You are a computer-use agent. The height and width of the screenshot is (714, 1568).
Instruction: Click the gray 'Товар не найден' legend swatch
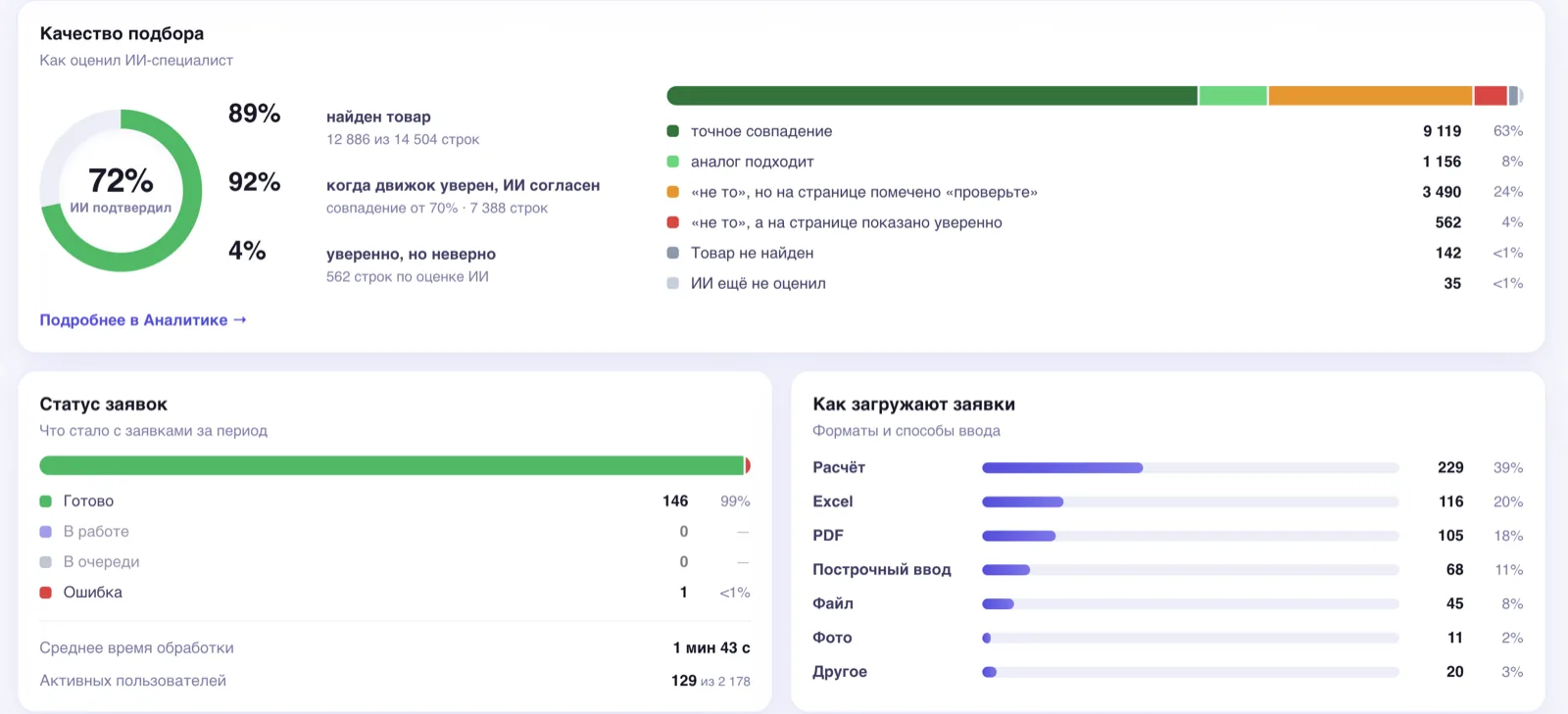coord(673,253)
